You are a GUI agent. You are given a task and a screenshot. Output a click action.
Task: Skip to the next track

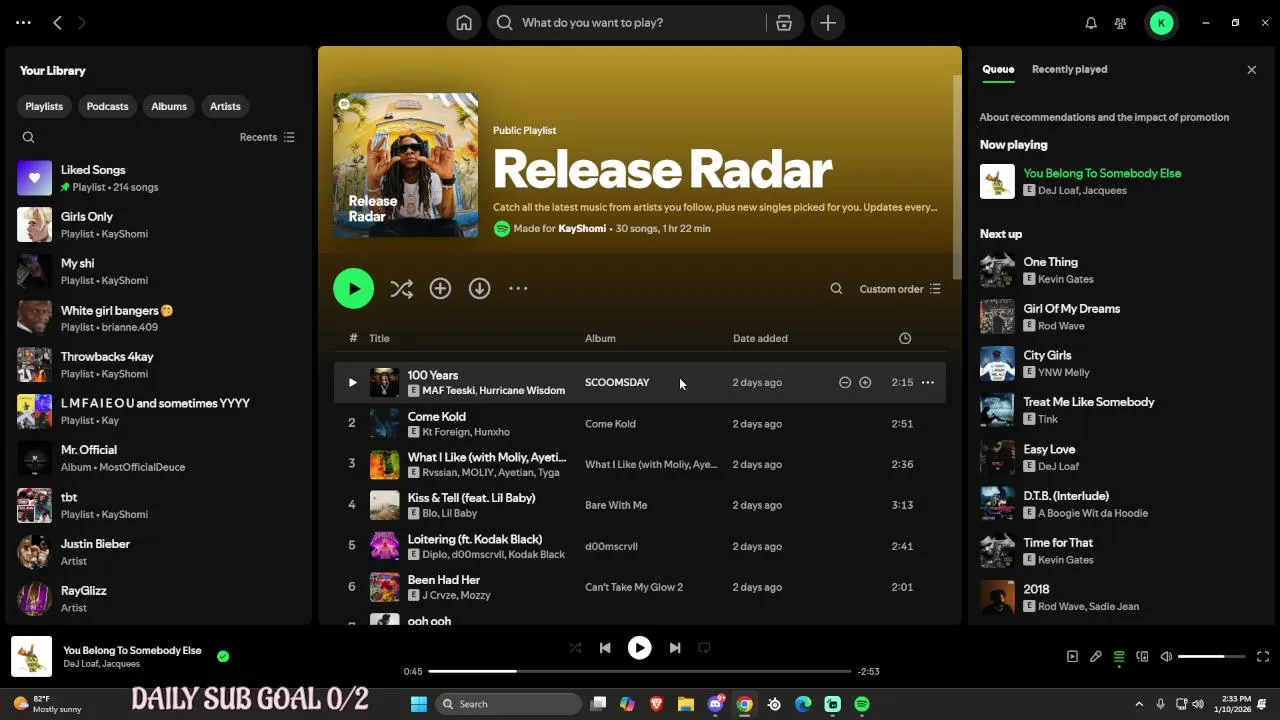675,648
